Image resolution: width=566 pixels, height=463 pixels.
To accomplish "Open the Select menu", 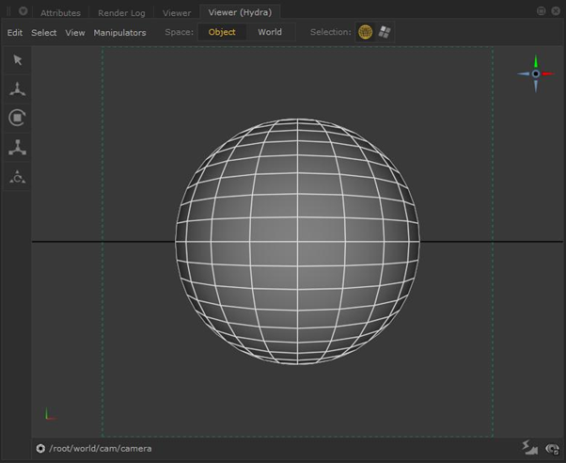I will [44, 33].
